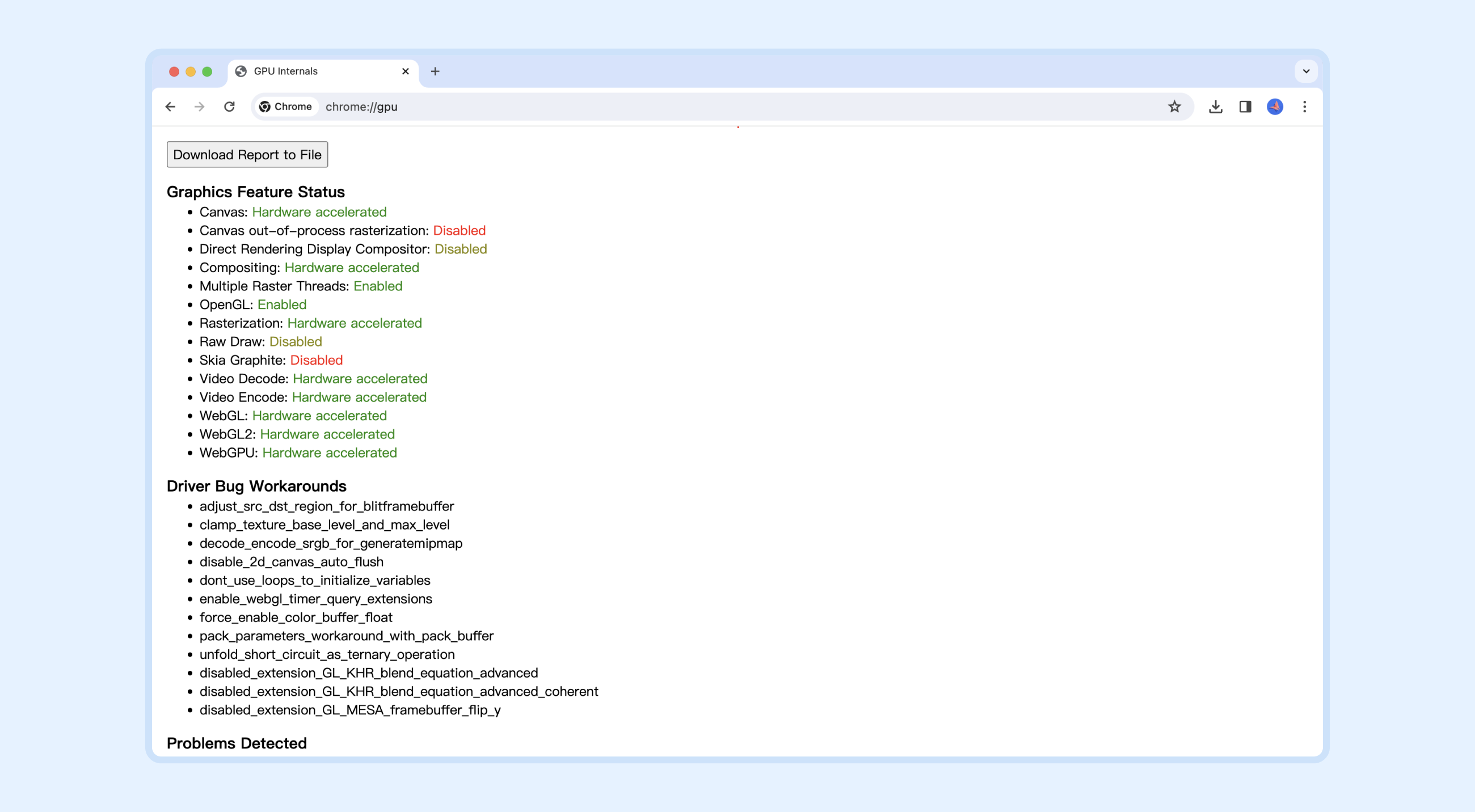The height and width of the screenshot is (812, 1475).
Task: Click Direct Rendering Display Compositor entry
Action: [343, 249]
